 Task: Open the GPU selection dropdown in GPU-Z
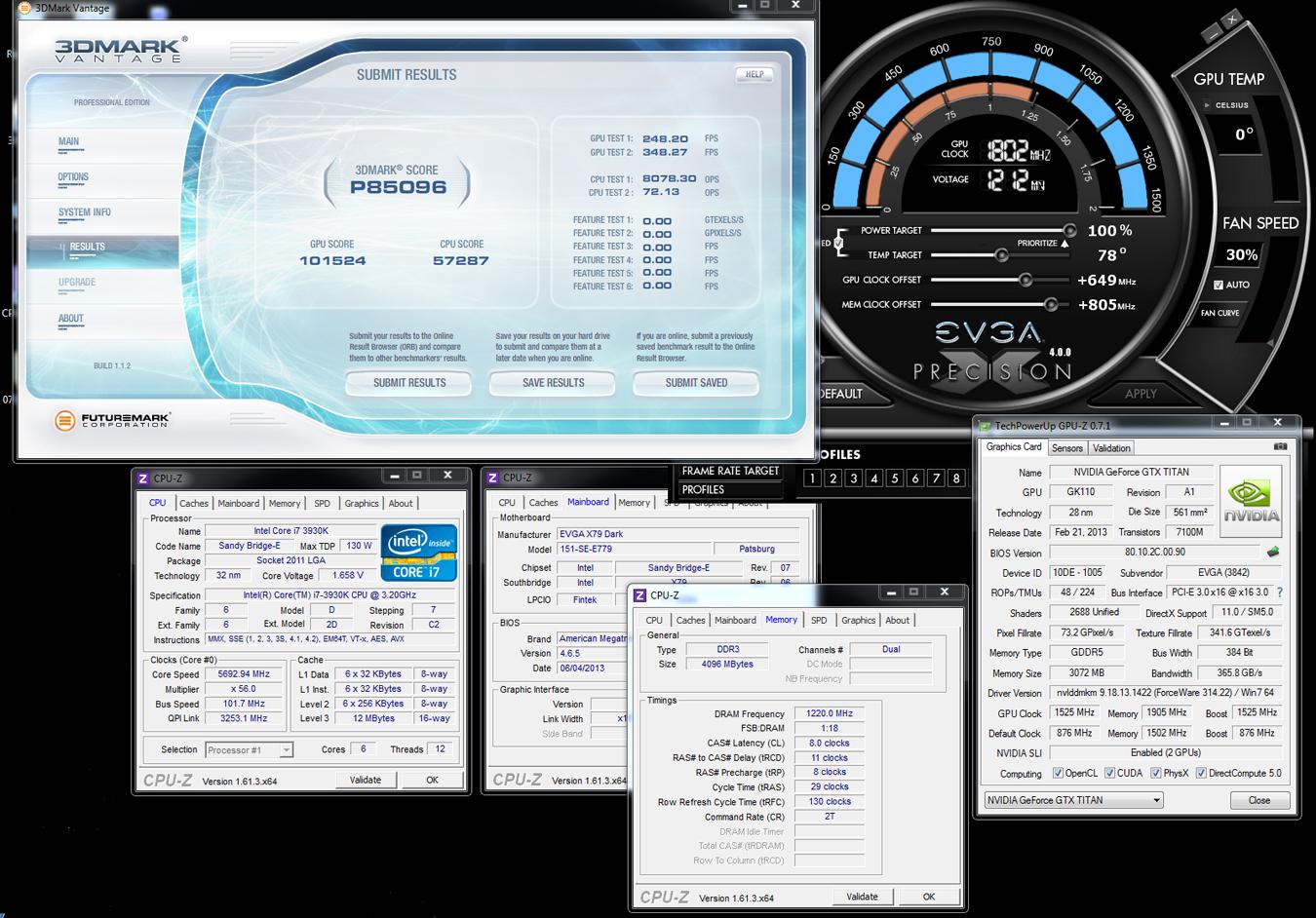click(1073, 800)
